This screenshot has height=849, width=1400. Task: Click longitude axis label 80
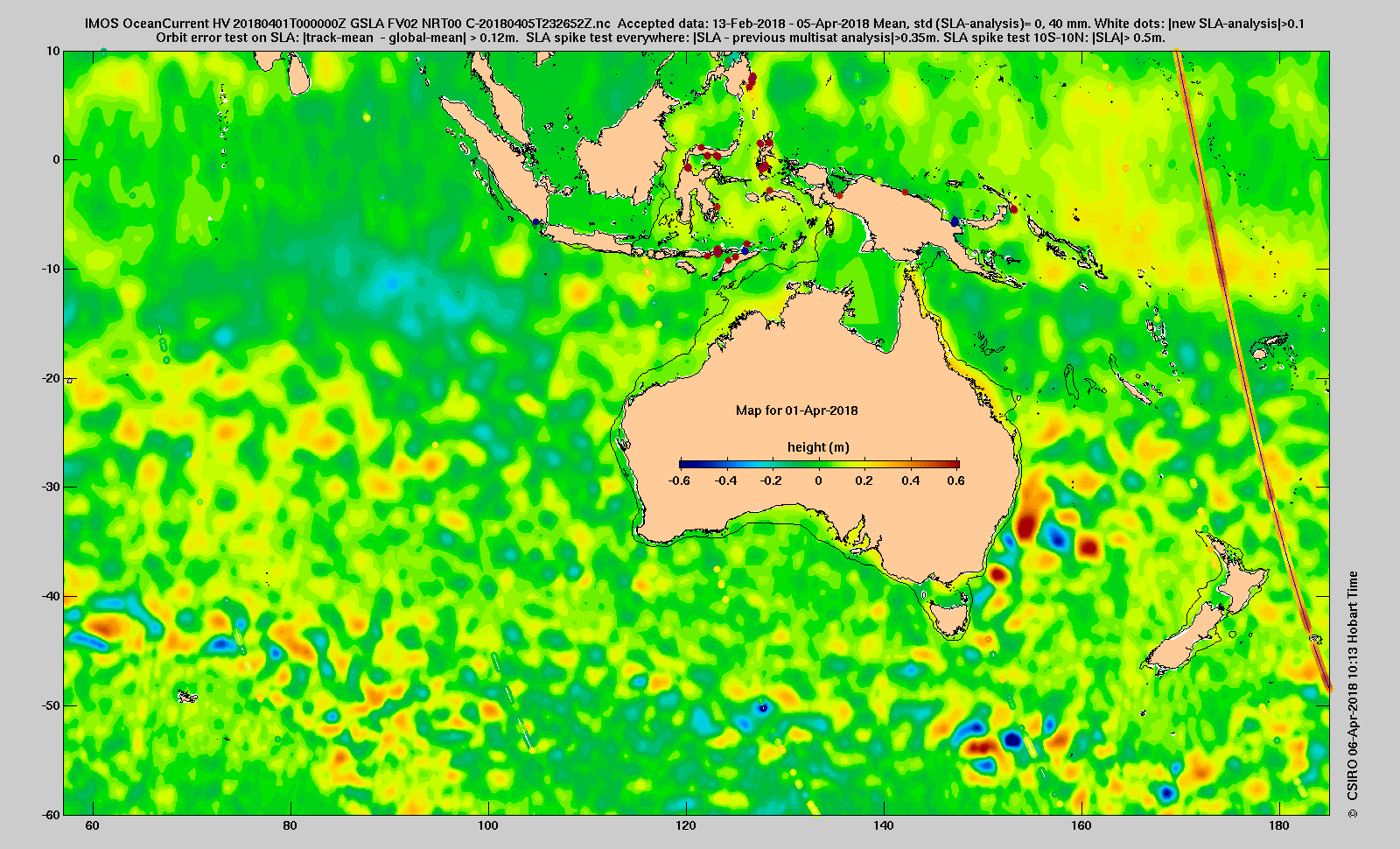coord(290,825)
